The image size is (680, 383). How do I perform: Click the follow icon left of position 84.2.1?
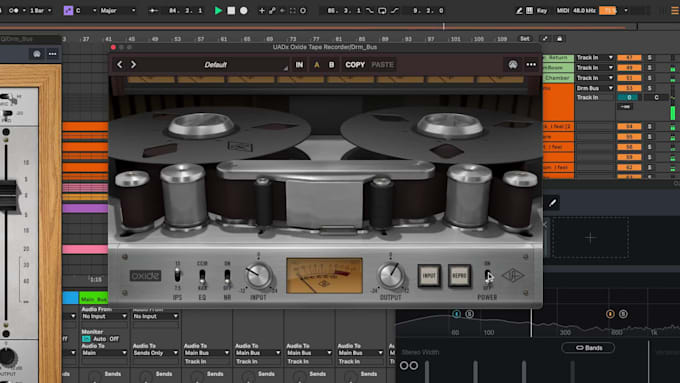153,10
